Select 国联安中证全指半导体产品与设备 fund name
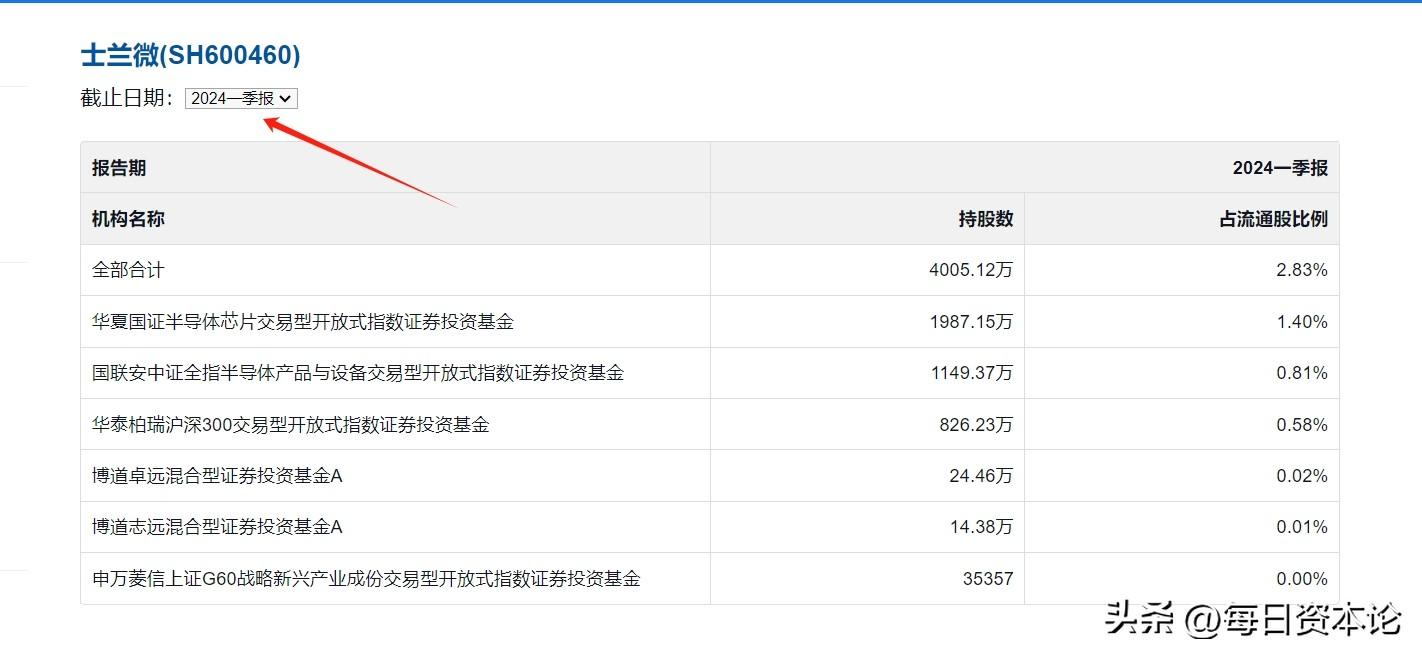 [358, 373]
